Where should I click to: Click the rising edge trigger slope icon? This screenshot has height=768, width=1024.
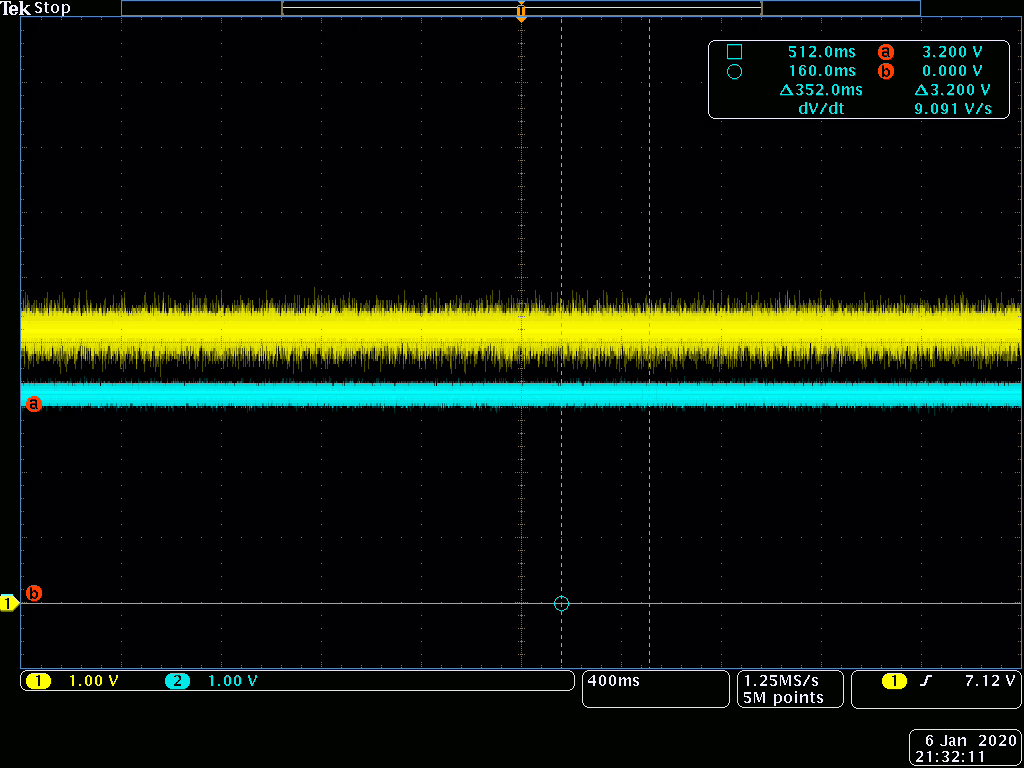[925, 681]
